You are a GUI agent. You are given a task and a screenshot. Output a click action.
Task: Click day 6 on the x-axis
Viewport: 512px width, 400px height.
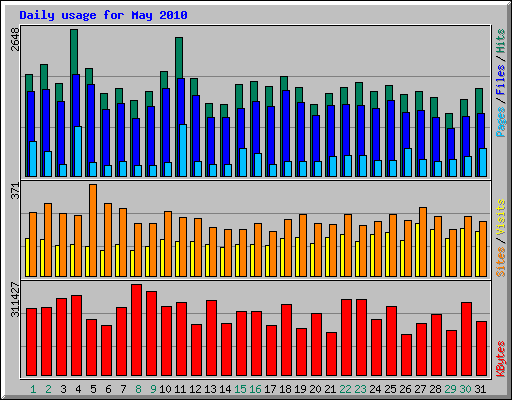click(x=108, y=389)
